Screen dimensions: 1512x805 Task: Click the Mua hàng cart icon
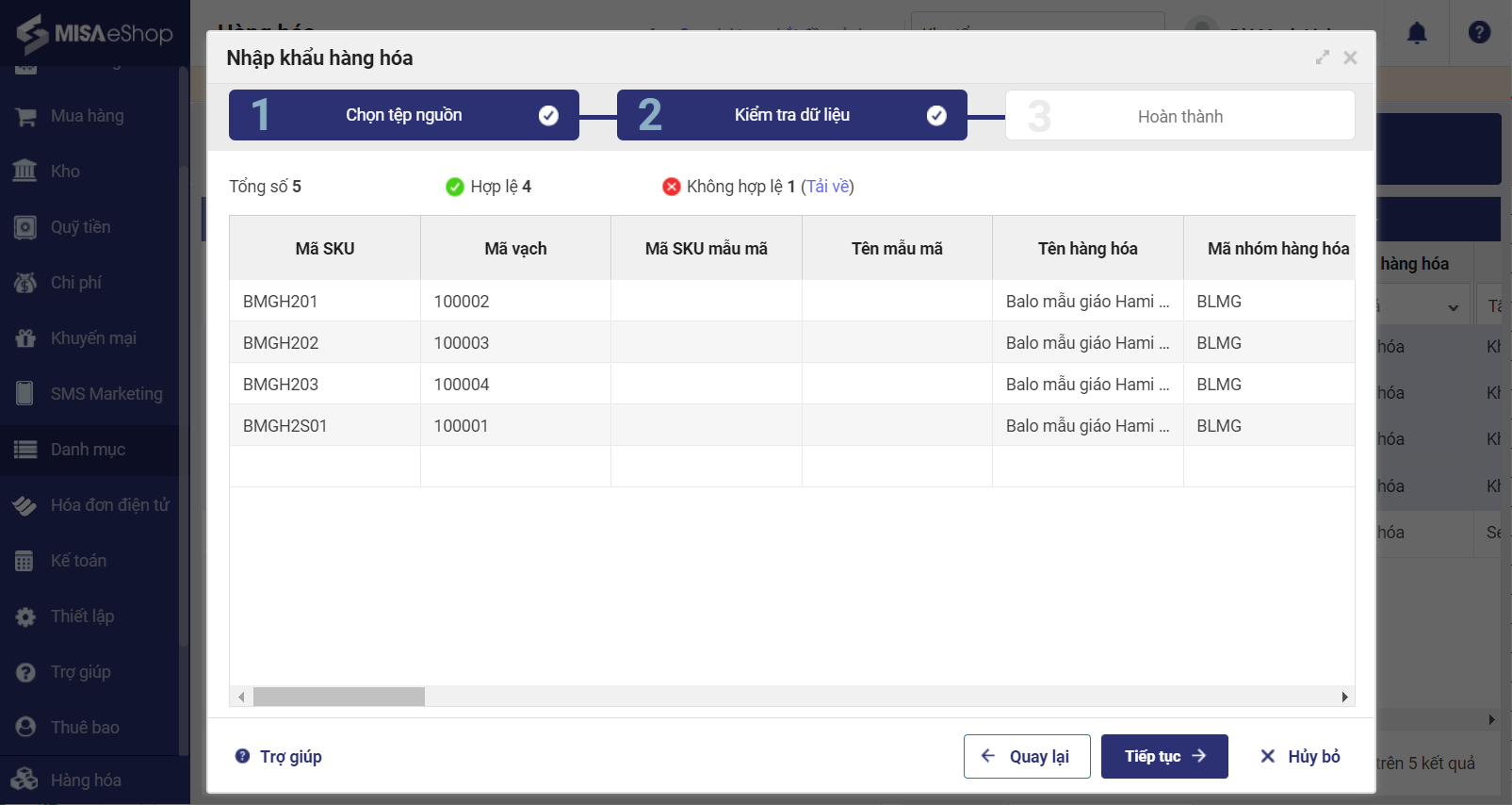coord(25,117)
